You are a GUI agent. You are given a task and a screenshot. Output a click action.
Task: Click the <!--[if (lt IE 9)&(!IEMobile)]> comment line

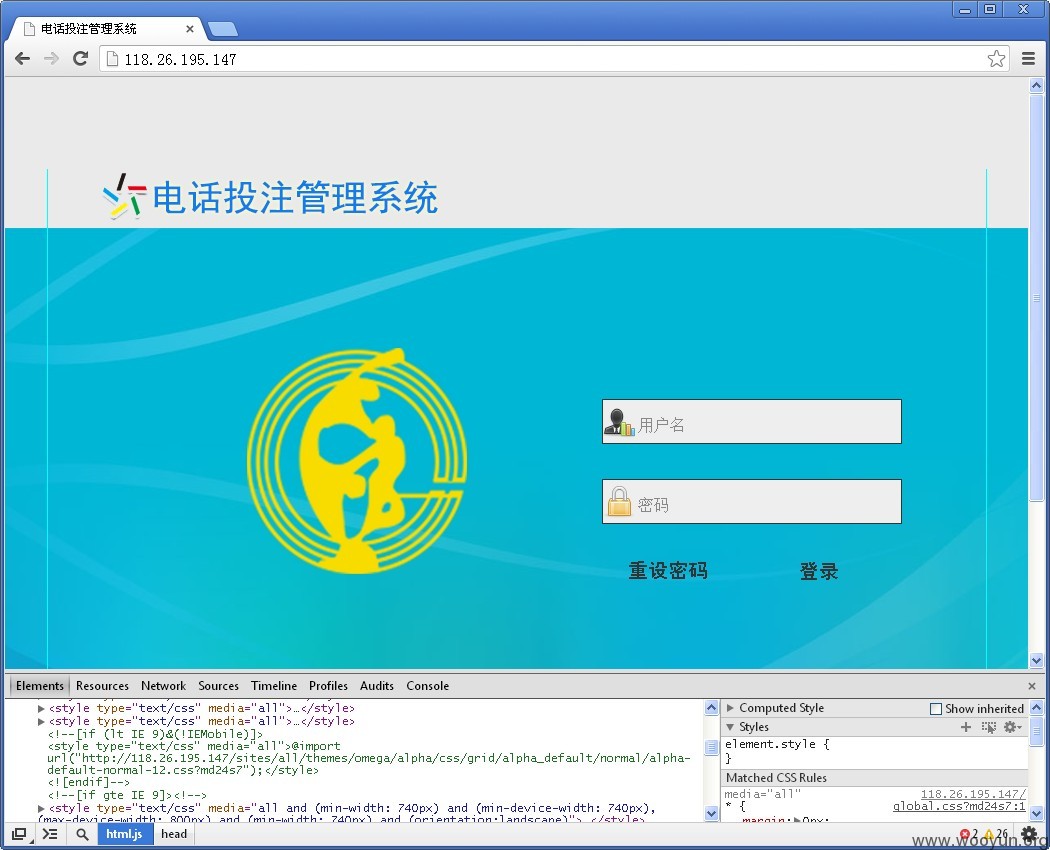point(155,734)
